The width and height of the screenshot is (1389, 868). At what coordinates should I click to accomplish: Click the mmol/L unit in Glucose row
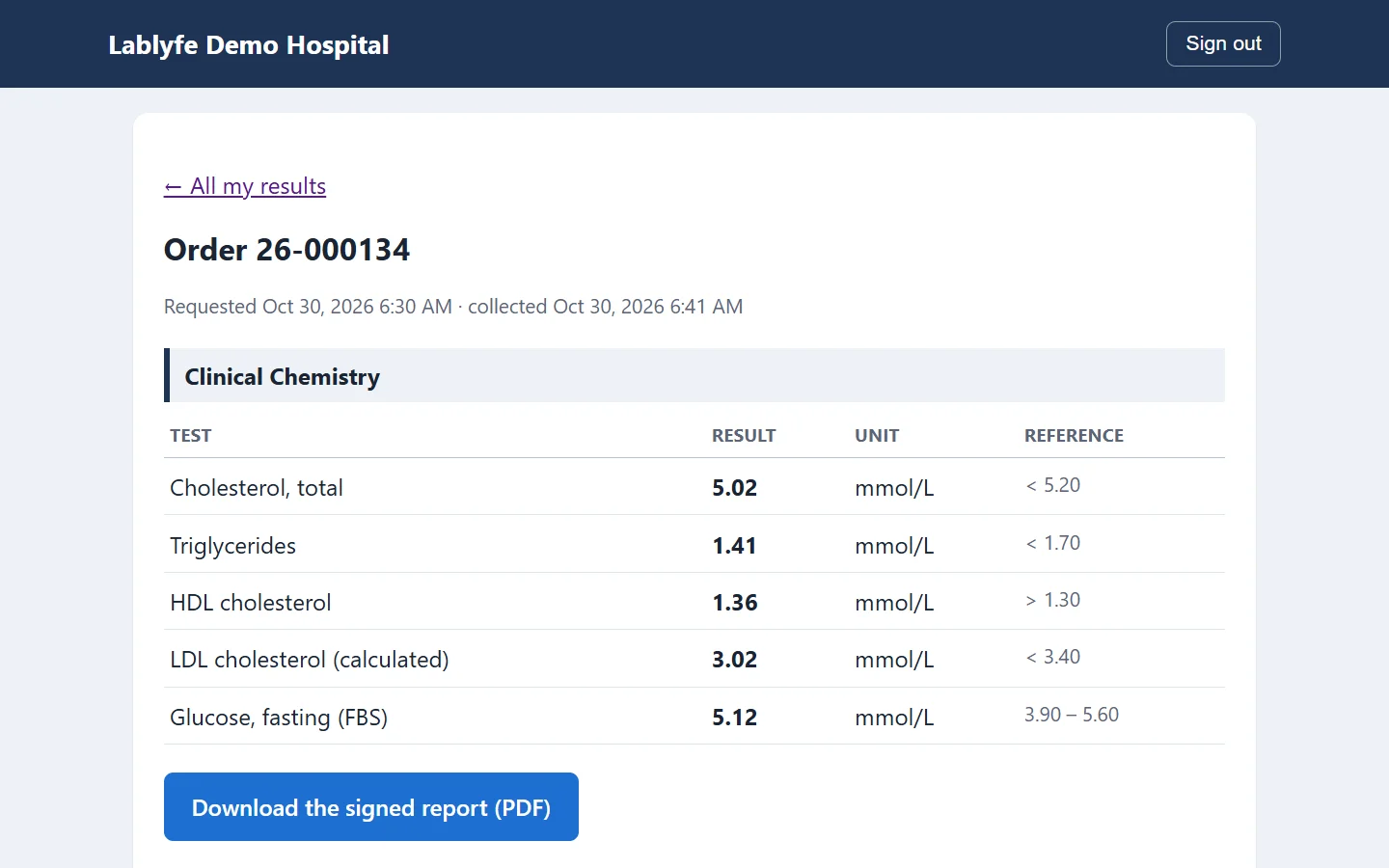[894, 718]
